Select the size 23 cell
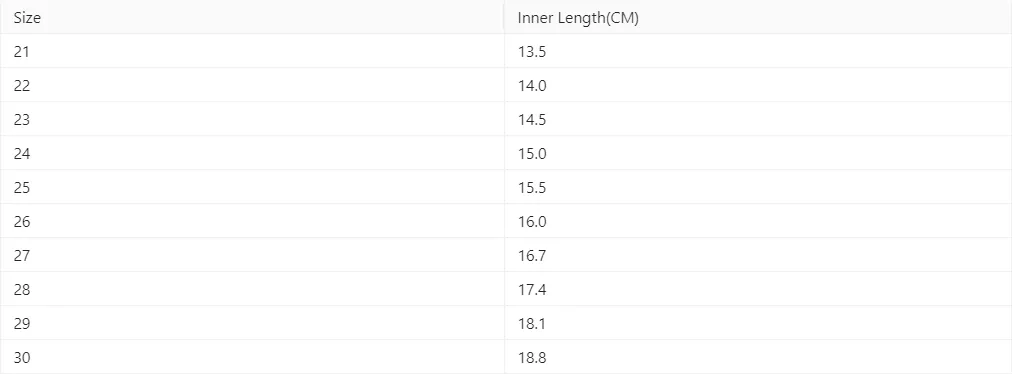 (x=252, y=119)
